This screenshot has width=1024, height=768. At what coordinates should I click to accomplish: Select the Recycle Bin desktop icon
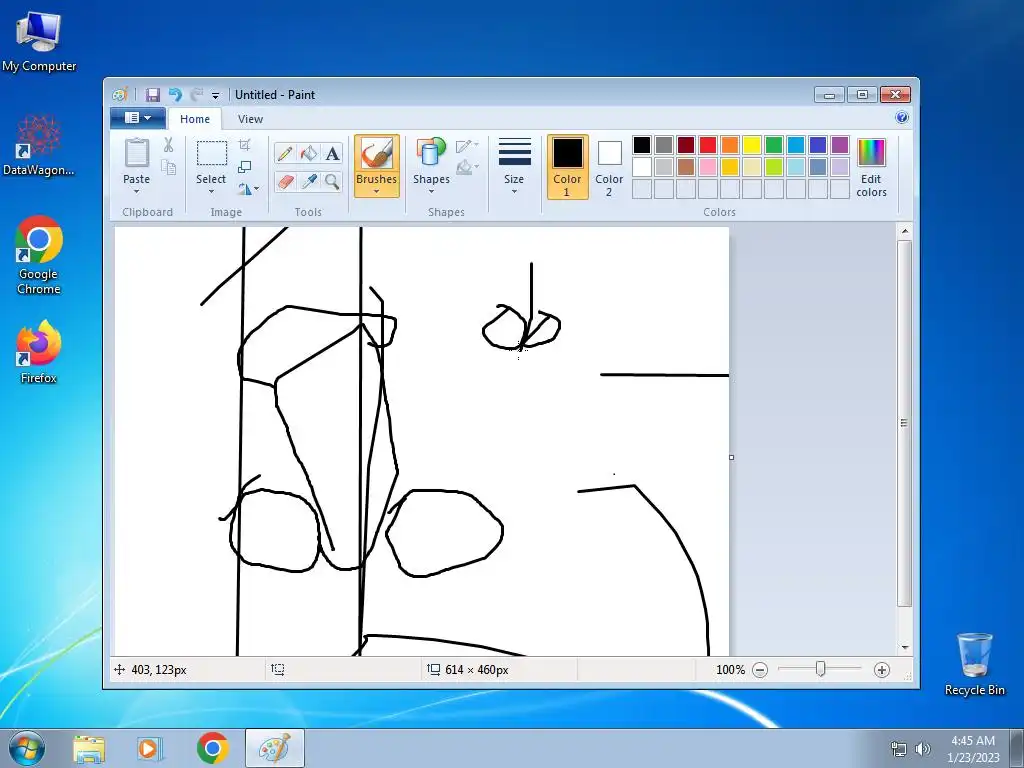(x=974, y=664)
